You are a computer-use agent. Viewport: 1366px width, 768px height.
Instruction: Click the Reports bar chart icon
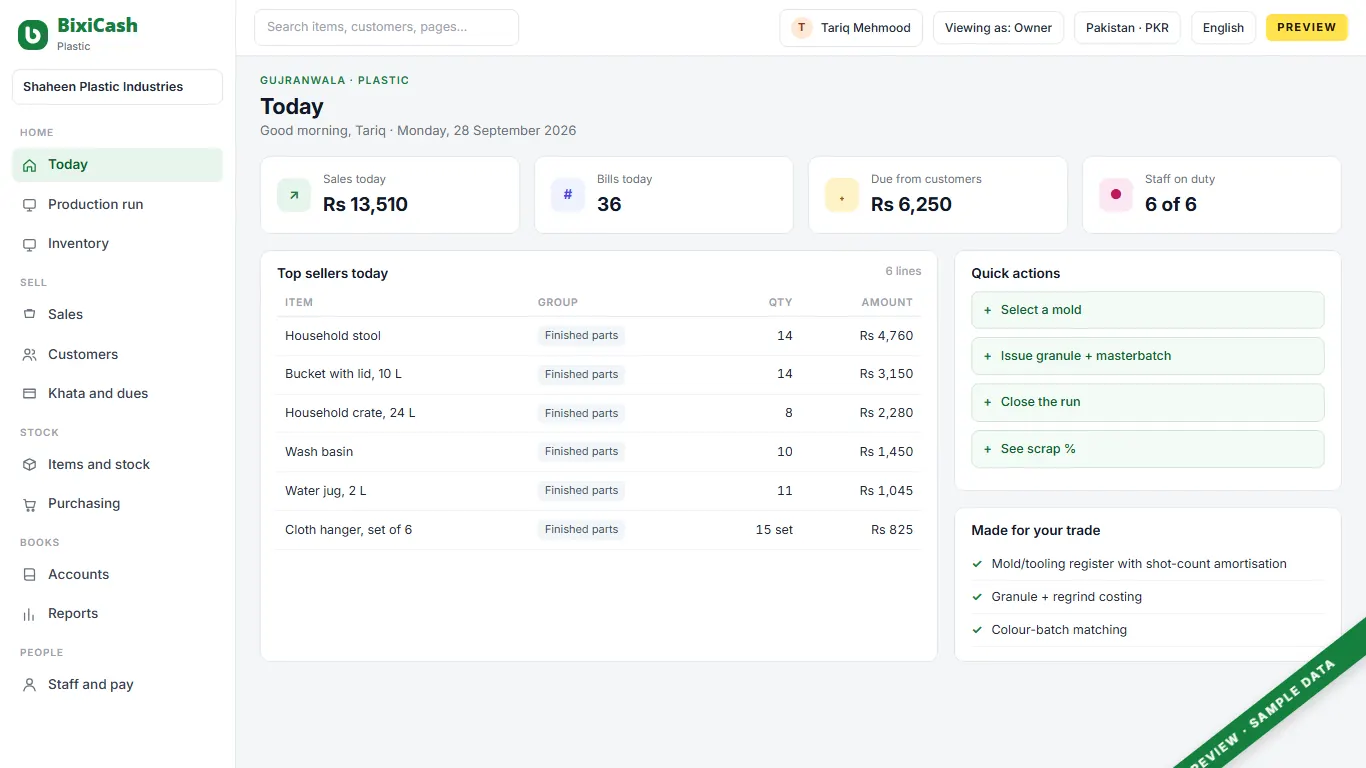tap(29, 614)
